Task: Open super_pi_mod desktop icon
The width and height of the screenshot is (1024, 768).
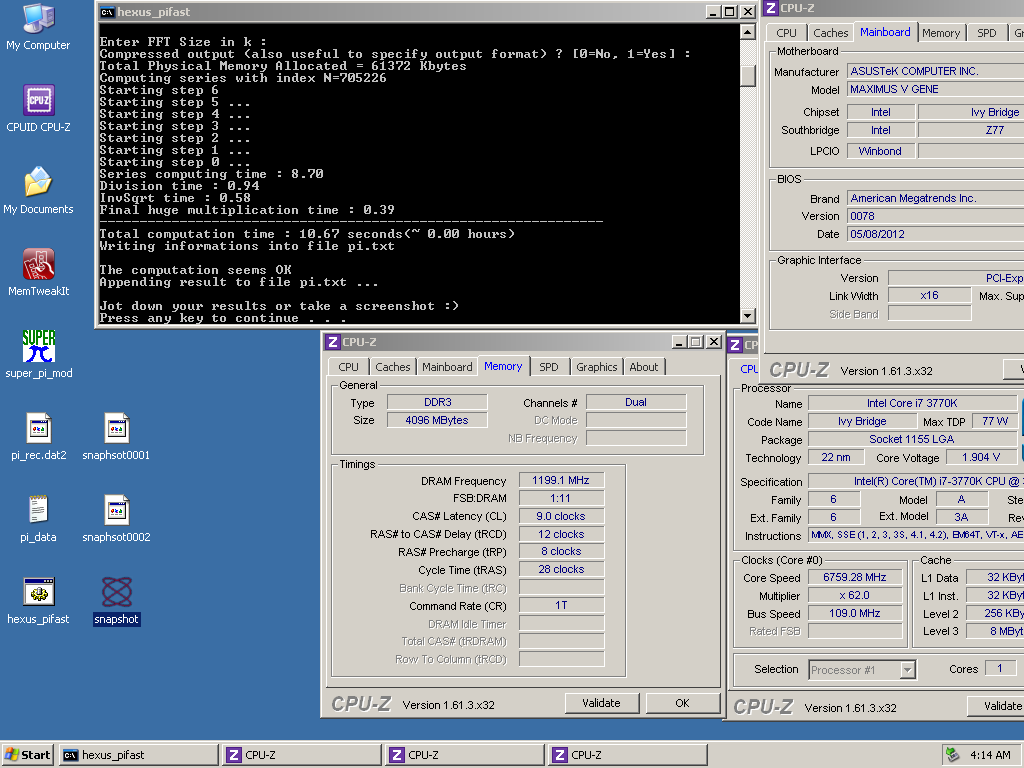Action: click(x=38, y=348)
